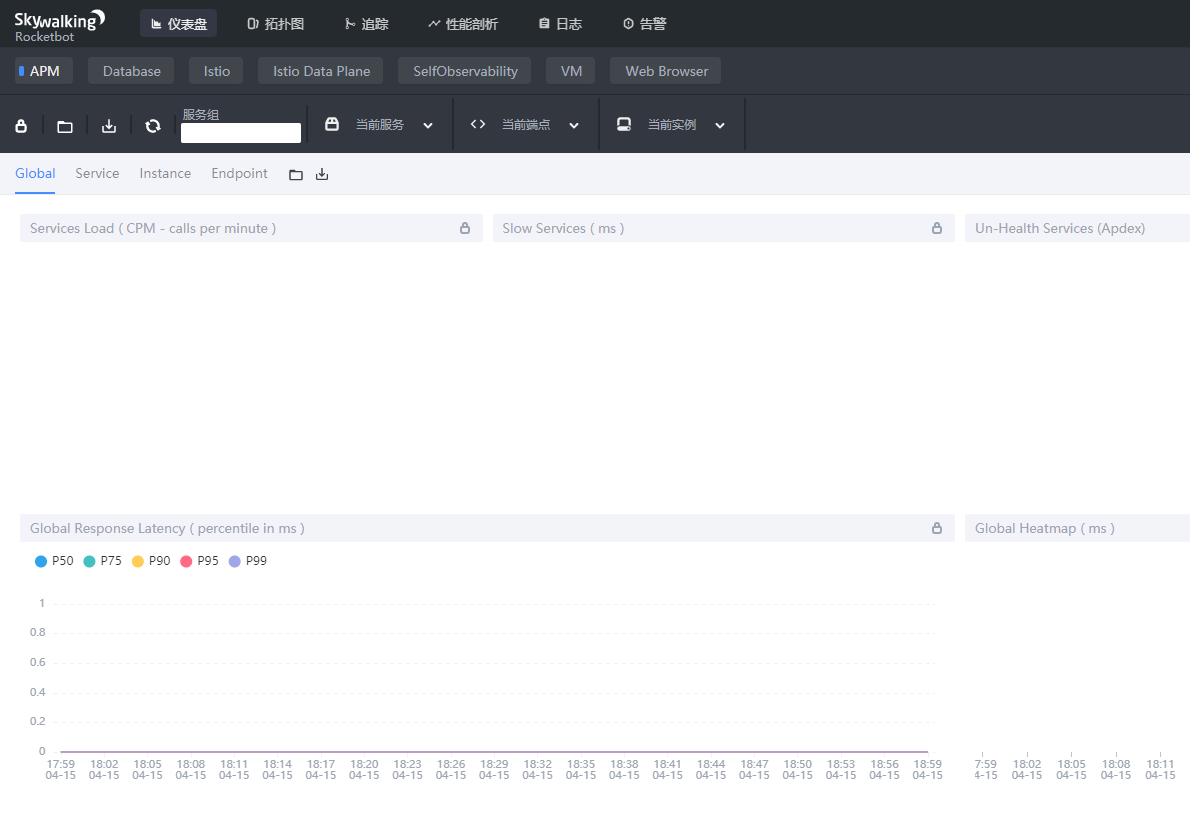Screen dimensions: 1190x839
Task: Open the 当前端点 endpoint dropdown
Action: [x=574, y=124]
